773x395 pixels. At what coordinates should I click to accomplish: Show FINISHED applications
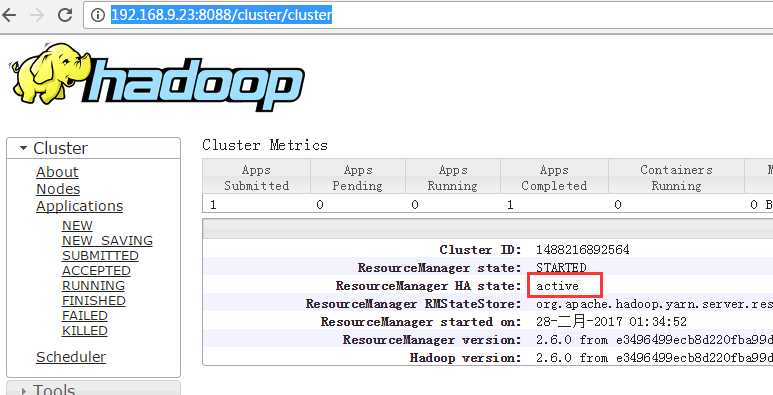click(94, 301)
